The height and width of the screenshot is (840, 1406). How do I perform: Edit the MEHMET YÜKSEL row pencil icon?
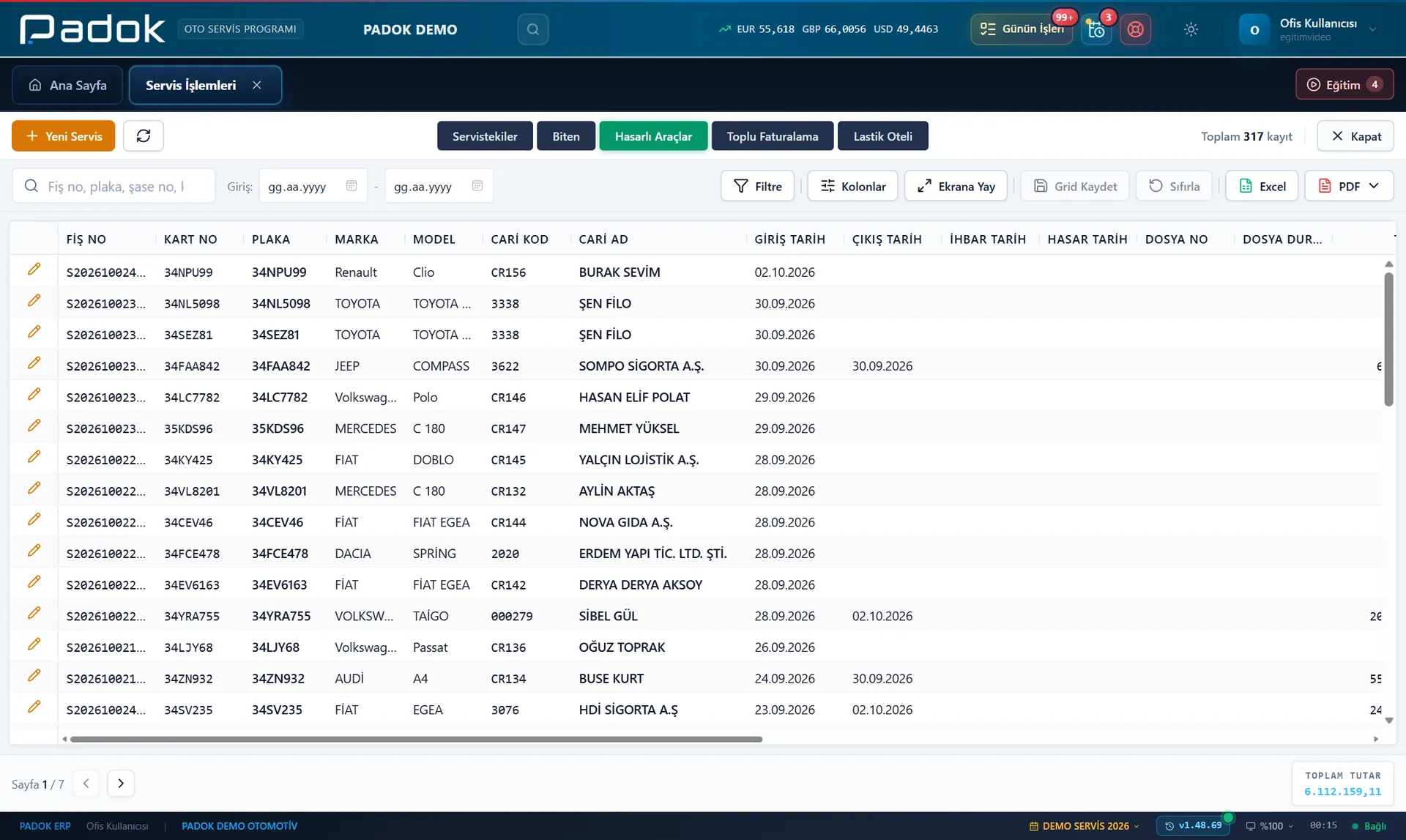click(34, 426)
